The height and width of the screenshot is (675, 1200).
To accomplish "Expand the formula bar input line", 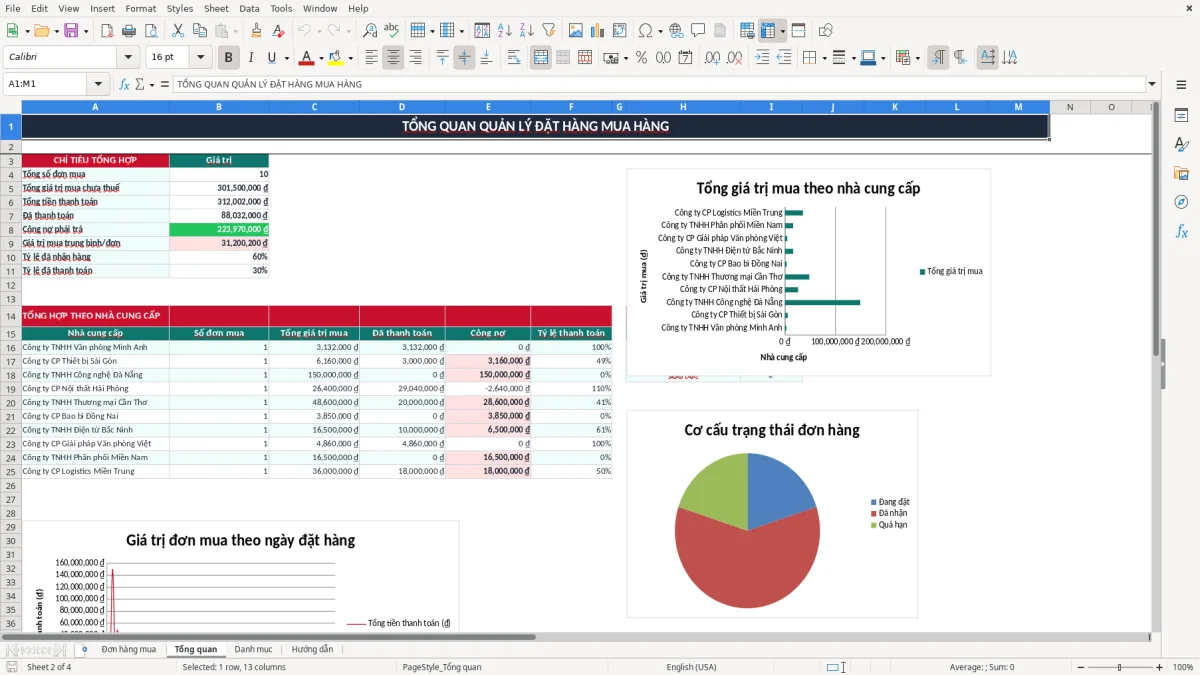I will (x=1152, y=84).
